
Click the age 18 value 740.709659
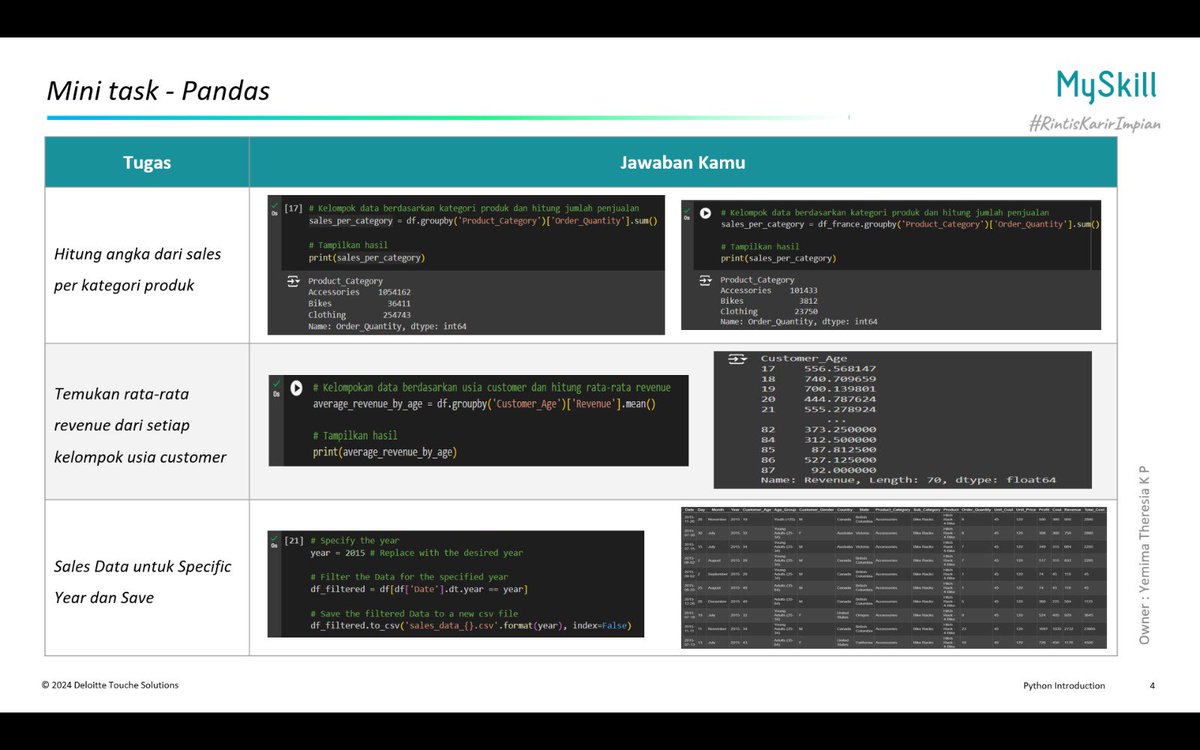click(840, 380)
